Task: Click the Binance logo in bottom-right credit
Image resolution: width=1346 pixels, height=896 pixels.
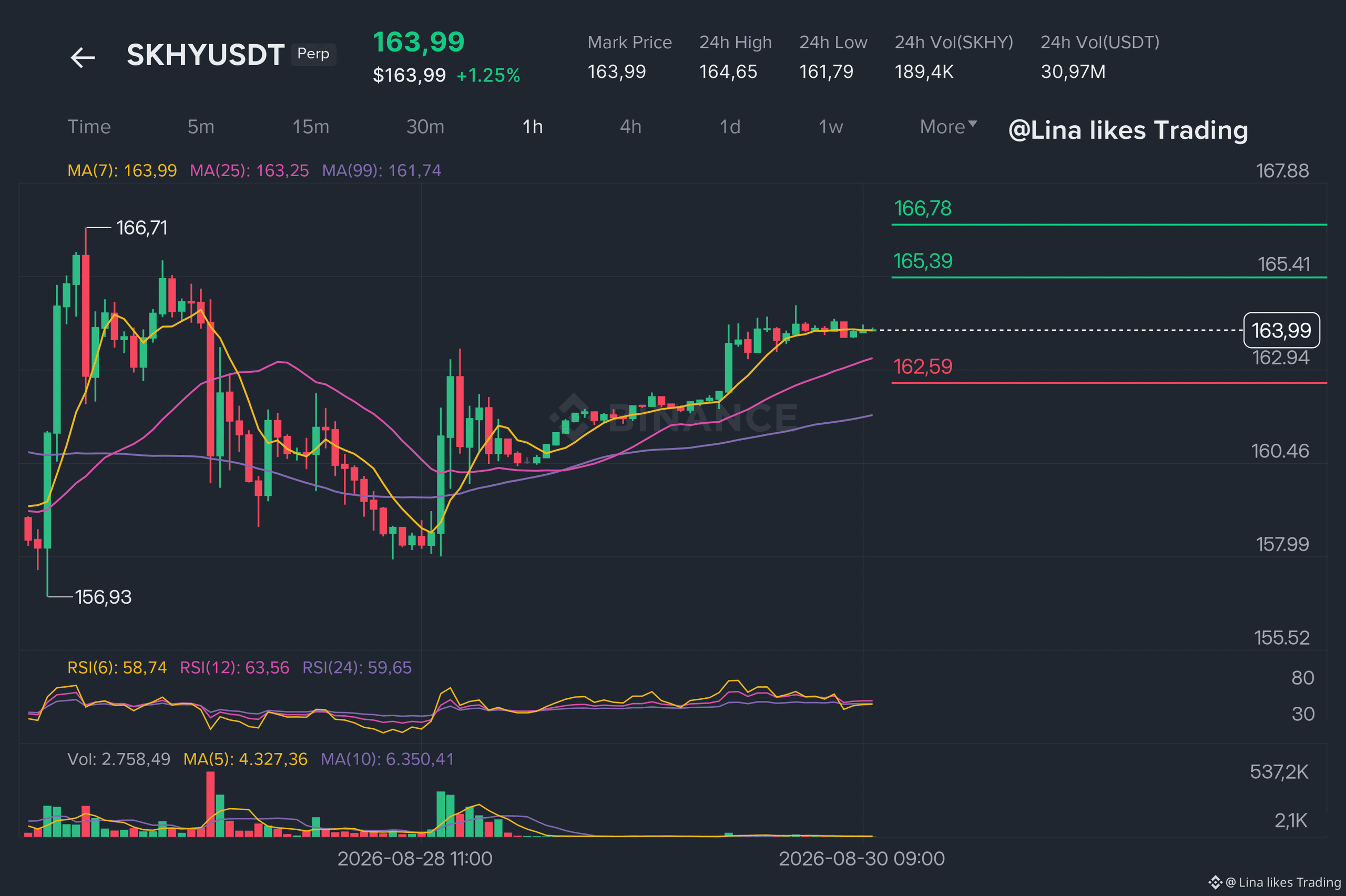Action: point(1215,883)
